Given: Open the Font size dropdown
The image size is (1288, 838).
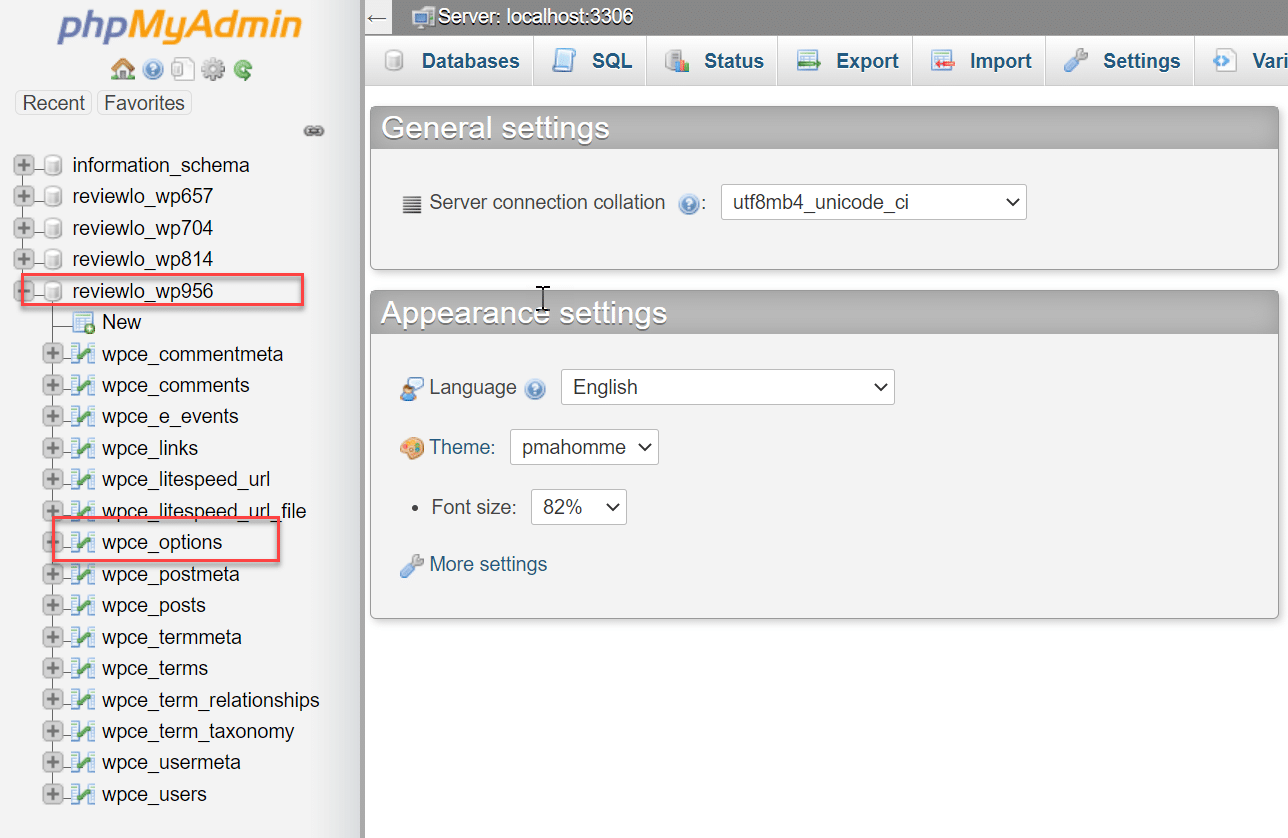Looking at the screenshot, I should (x=578, y=507).
